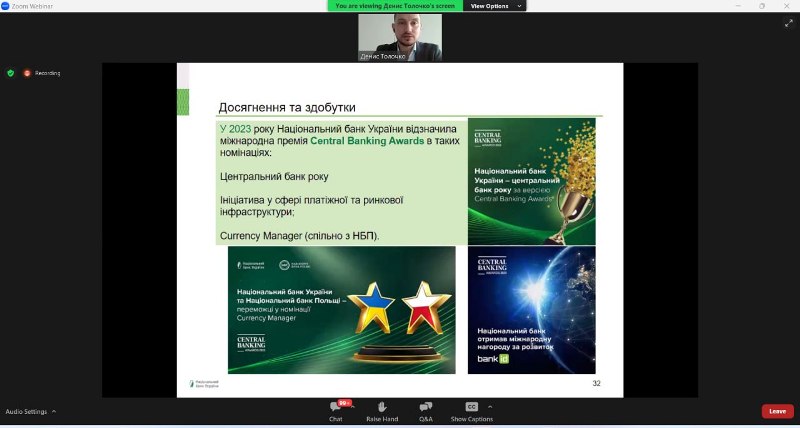Click the green encryption shield icon

tap(10, 73)
